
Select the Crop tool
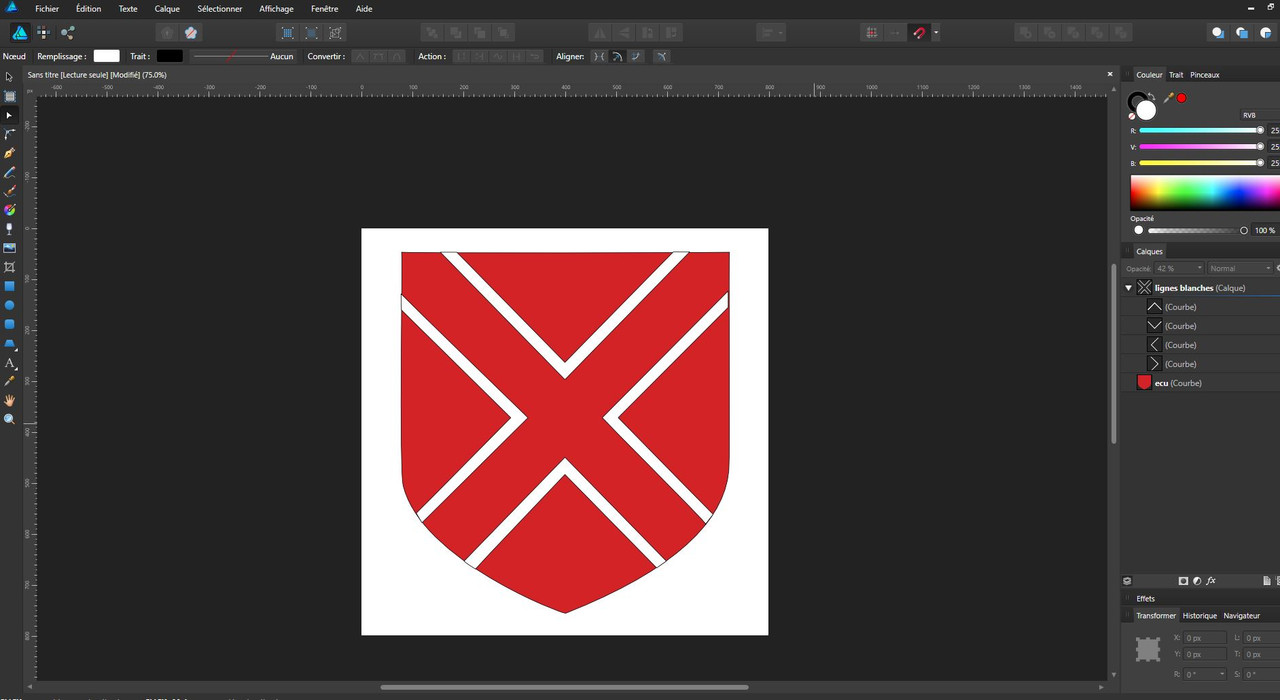tap(9, 267)
